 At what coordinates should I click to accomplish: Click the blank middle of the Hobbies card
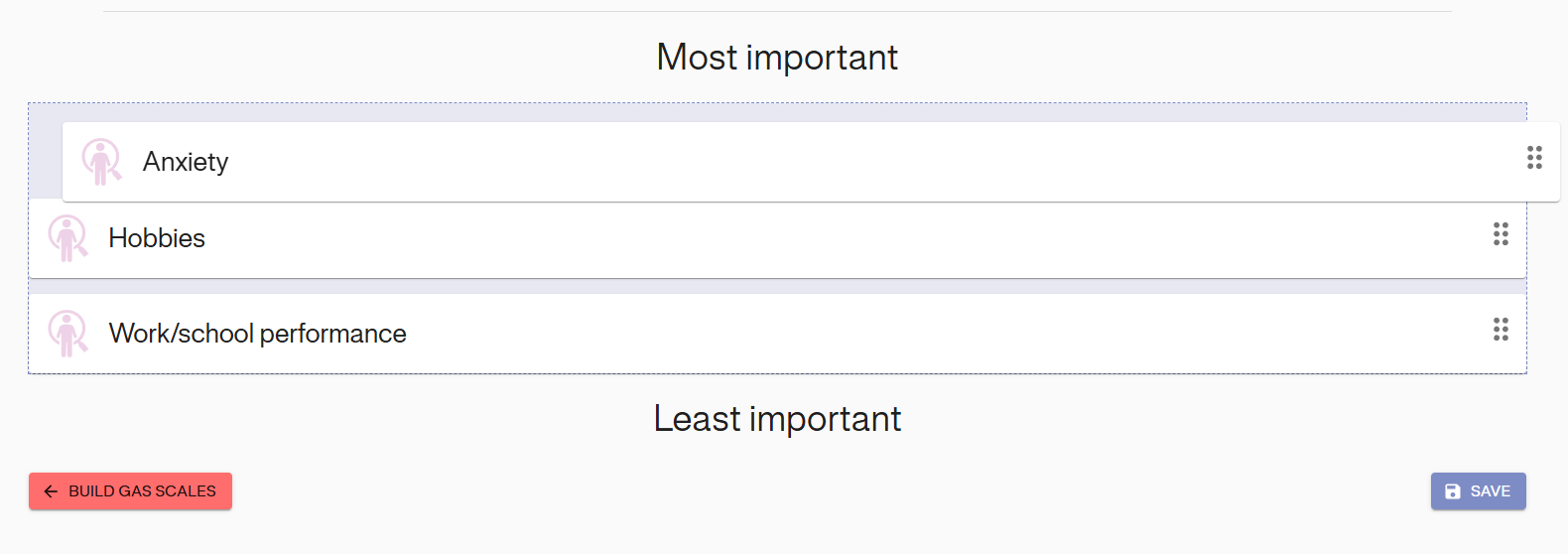[x=794, y=239]
